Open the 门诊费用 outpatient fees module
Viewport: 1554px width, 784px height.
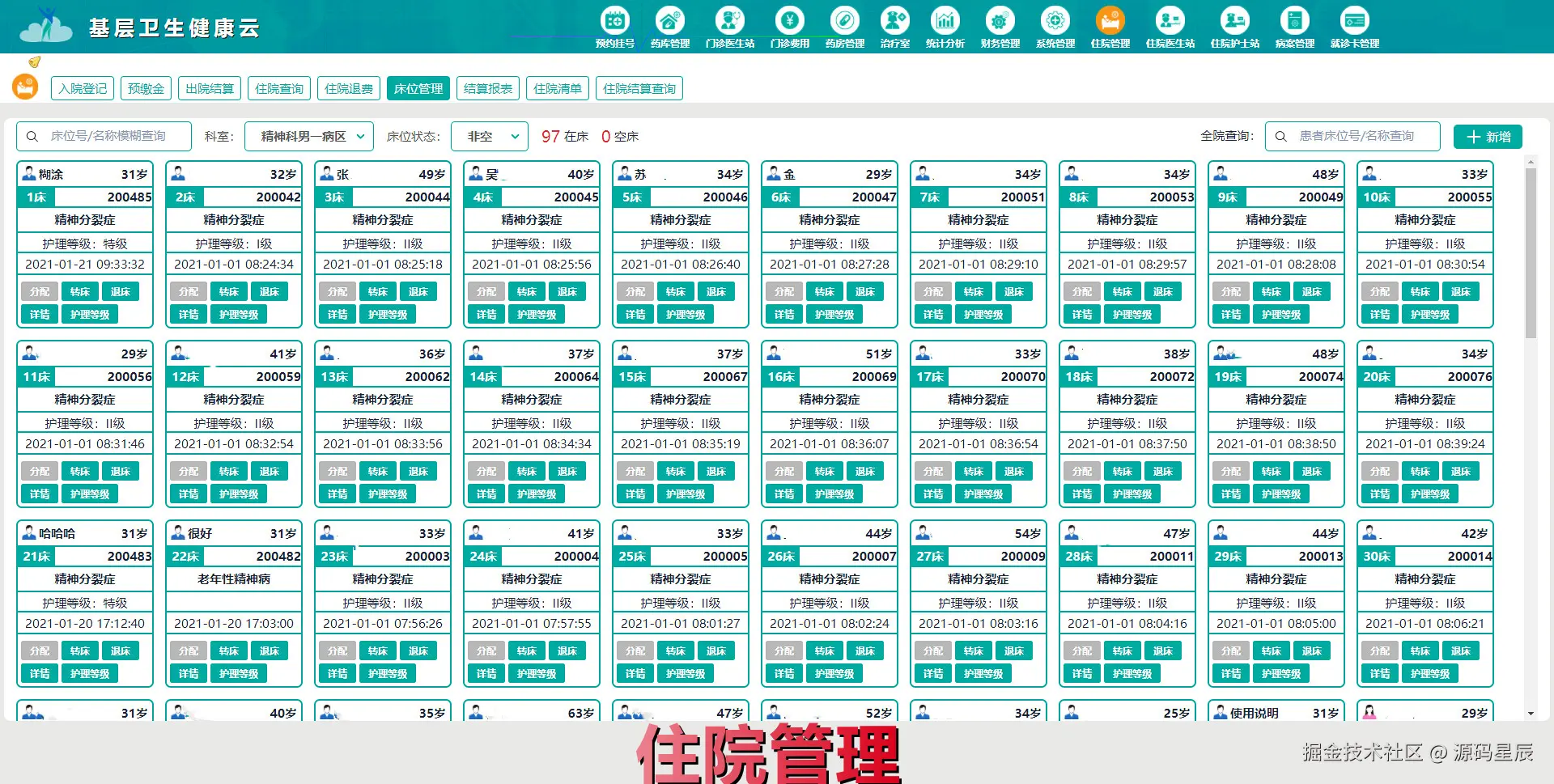click(790, 27)
